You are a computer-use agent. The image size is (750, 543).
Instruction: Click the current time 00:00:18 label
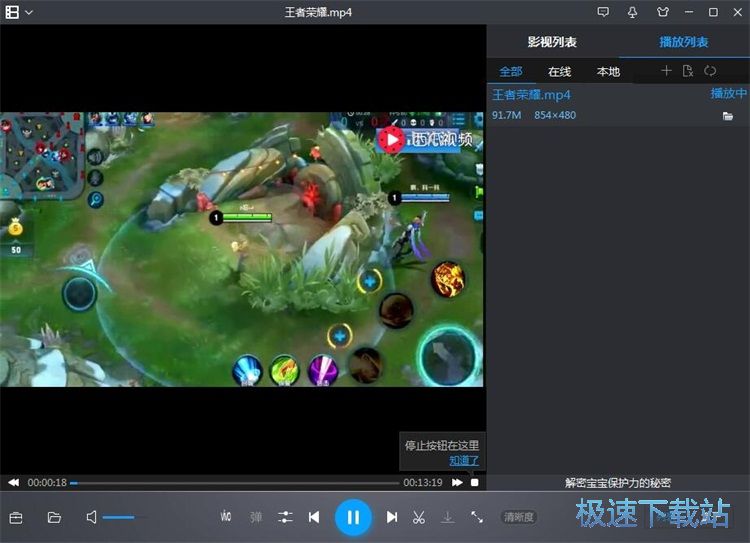pyautogui.click(x=47, y=482)
